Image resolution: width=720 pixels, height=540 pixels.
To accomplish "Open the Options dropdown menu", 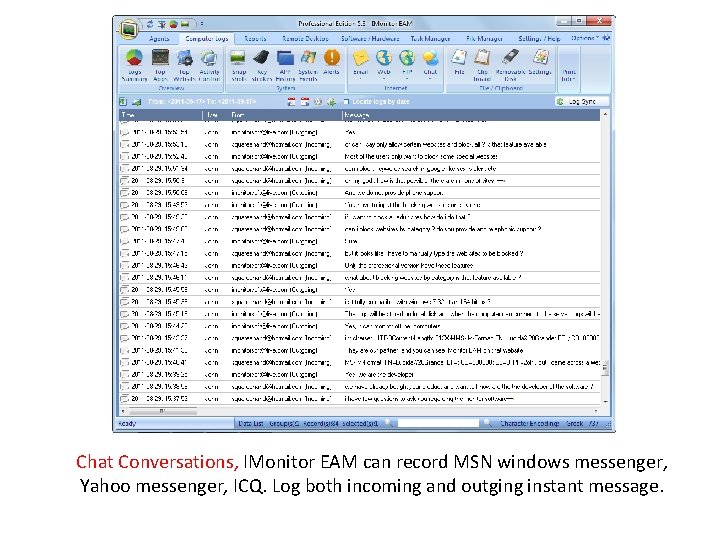I will click(x=585, y=38).
